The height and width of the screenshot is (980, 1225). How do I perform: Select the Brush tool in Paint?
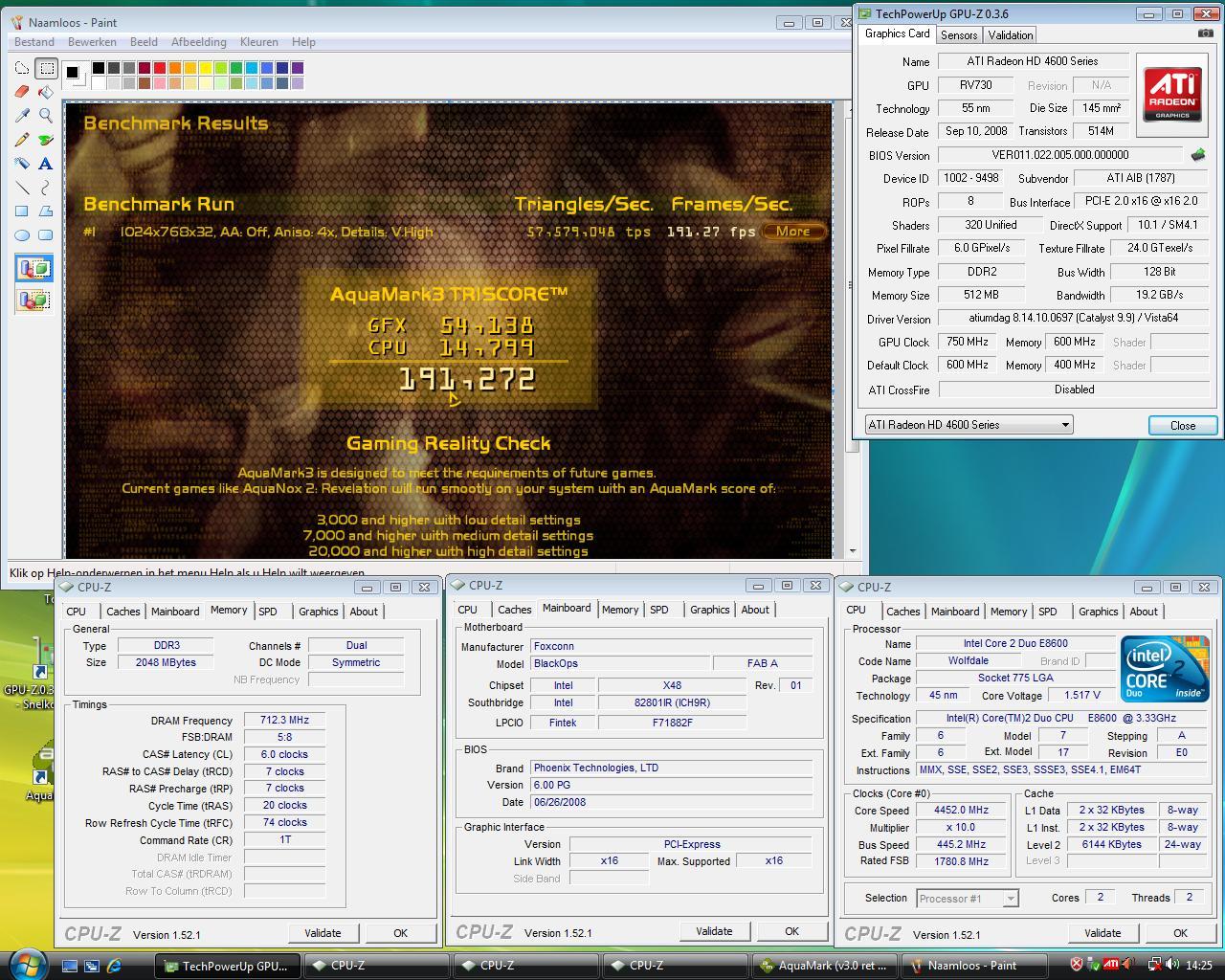point(46,140)
